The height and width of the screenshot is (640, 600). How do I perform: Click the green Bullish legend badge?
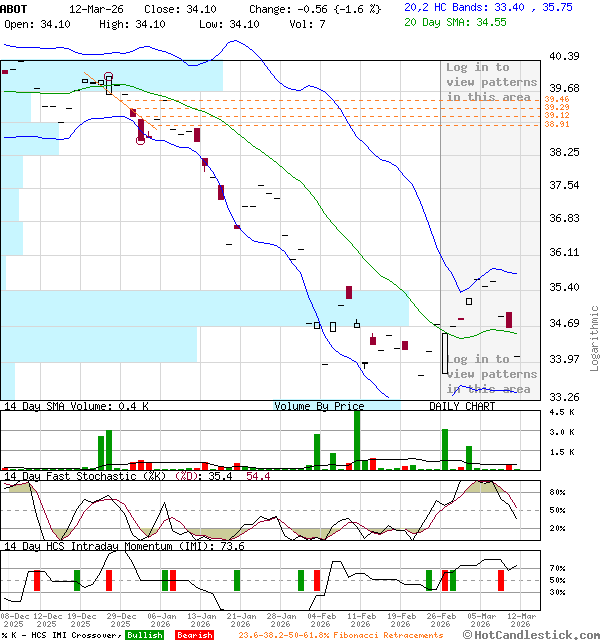144,635
